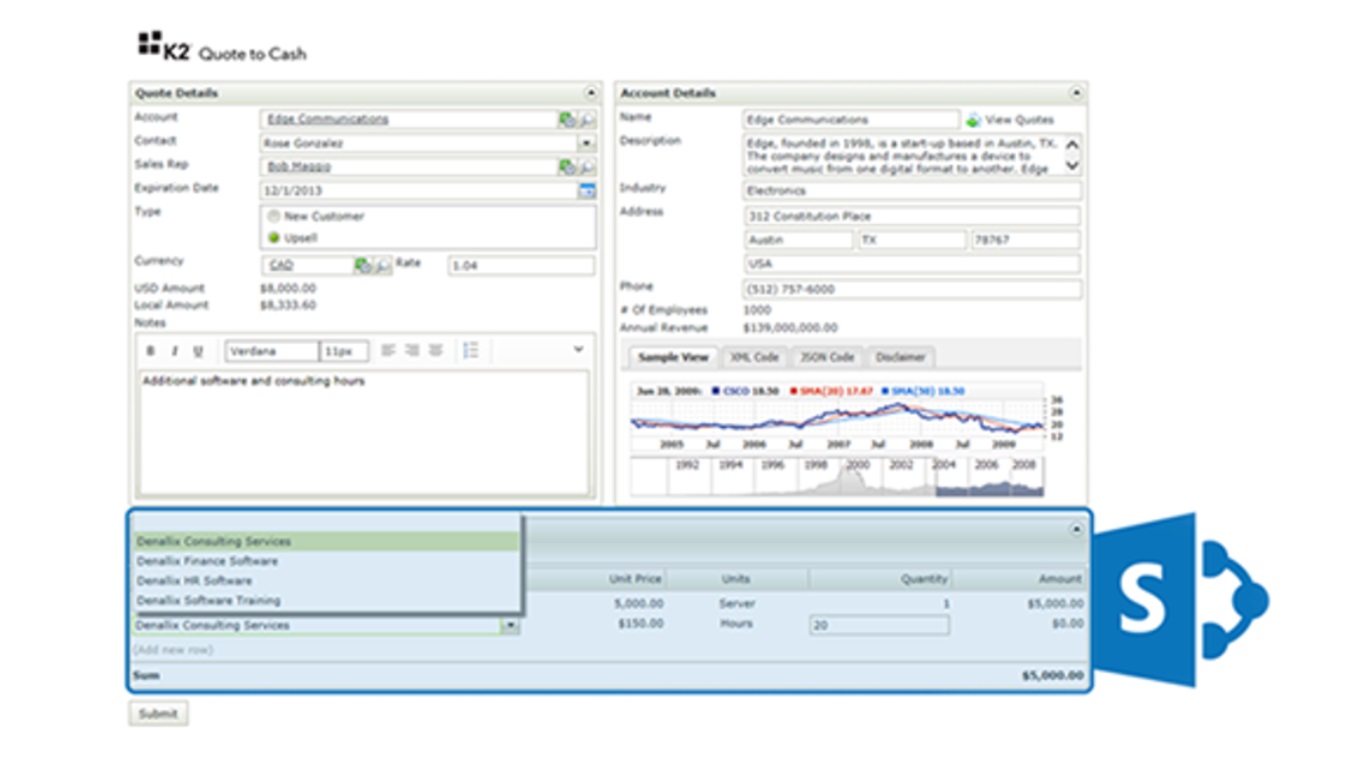The image size is (1366, 768).
Task: Click the View Quotes icon
Action: click(973, 119)
